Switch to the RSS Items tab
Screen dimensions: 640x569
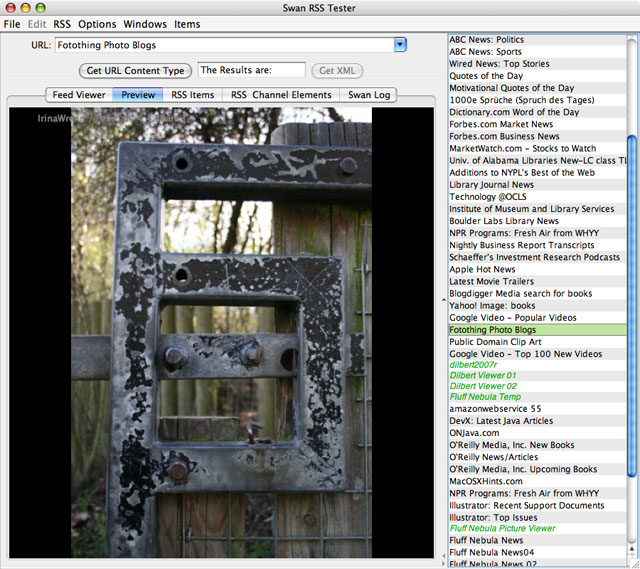coord(192,95)
